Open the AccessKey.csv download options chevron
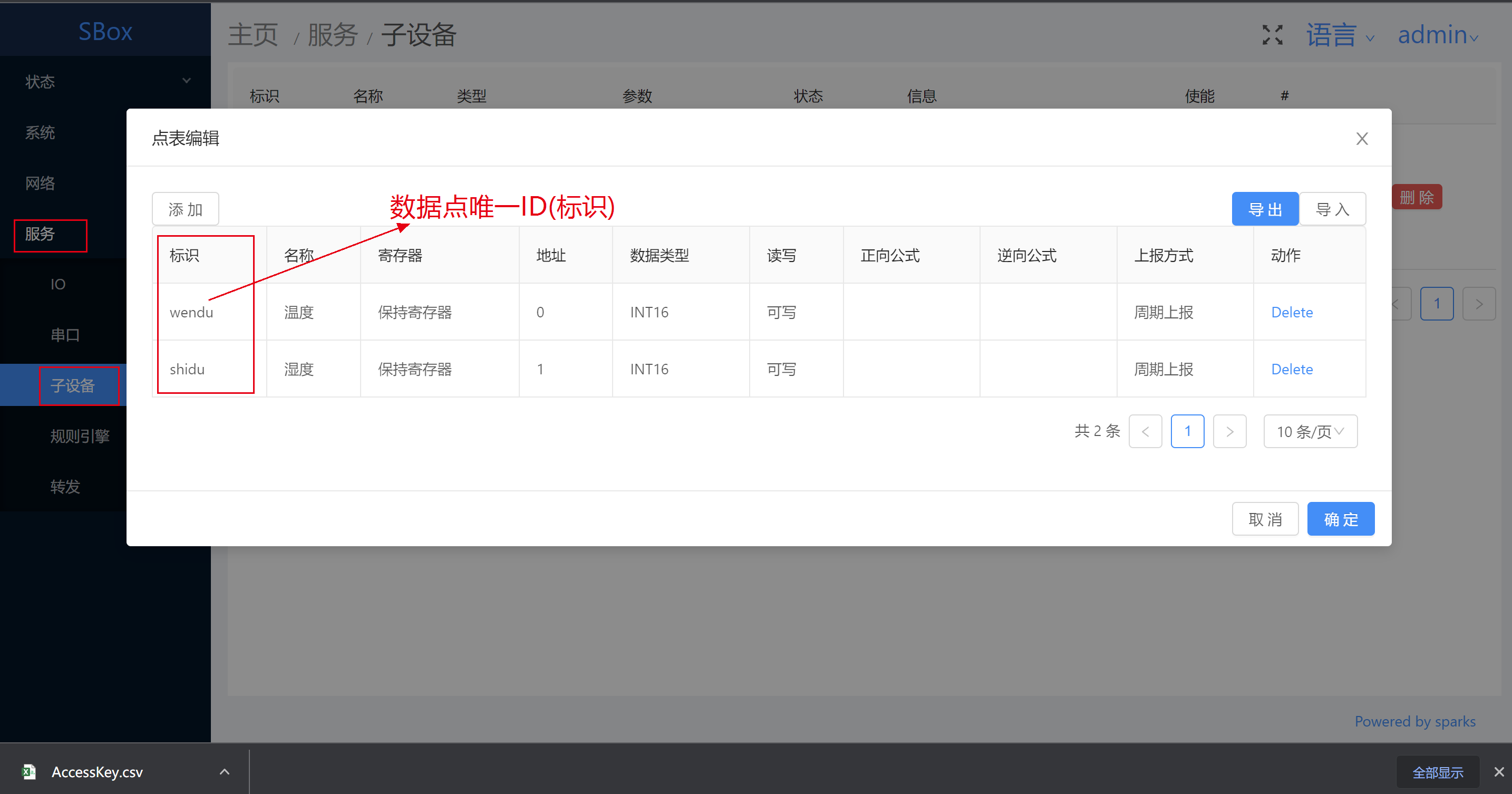The width and height of the screenshot is (1512, 794). [224, 772]
